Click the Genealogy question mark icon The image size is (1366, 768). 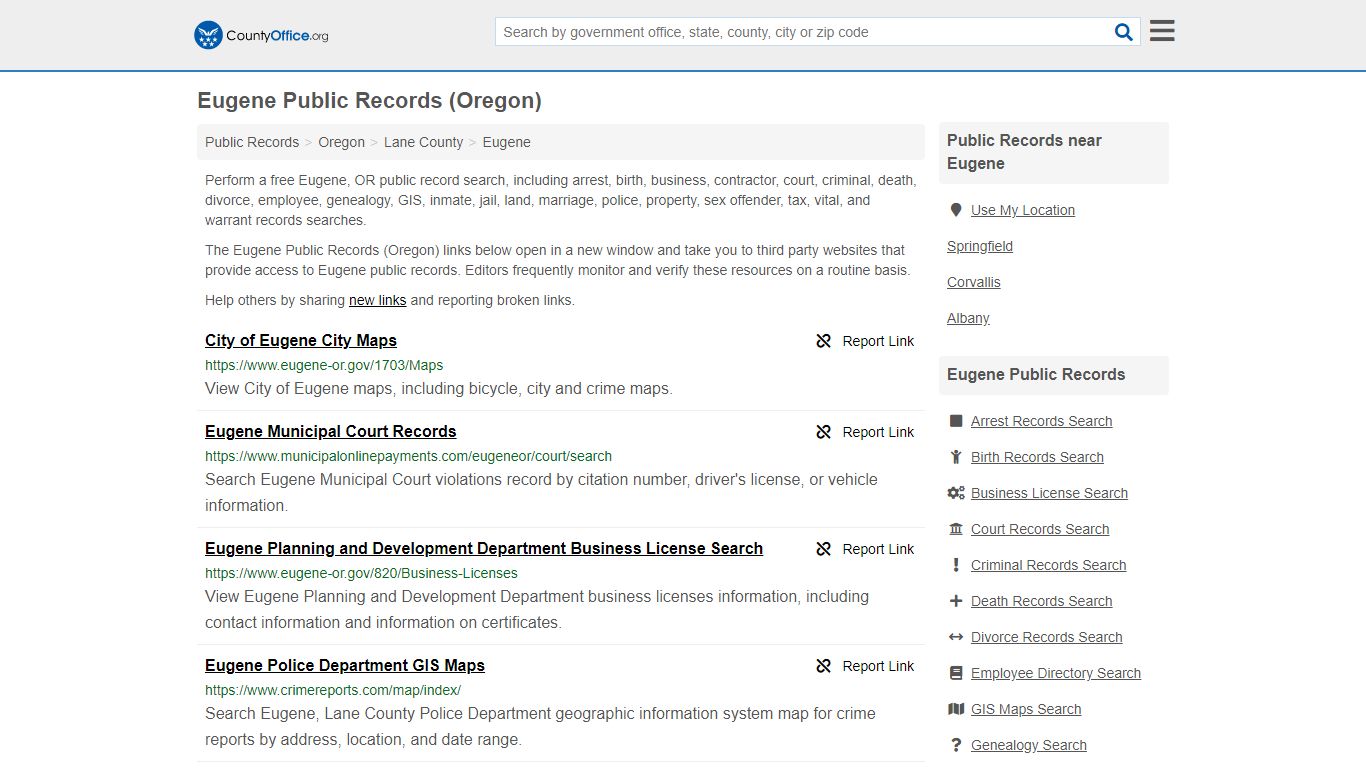(956, 745)
